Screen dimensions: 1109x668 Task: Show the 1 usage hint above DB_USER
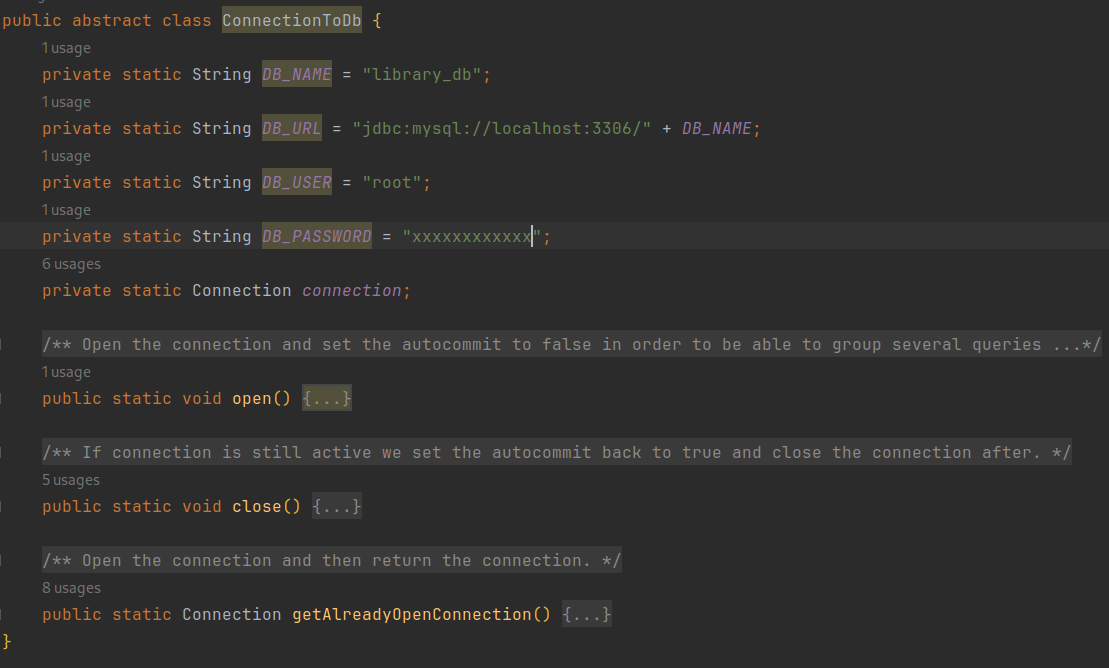pos(66,156)
